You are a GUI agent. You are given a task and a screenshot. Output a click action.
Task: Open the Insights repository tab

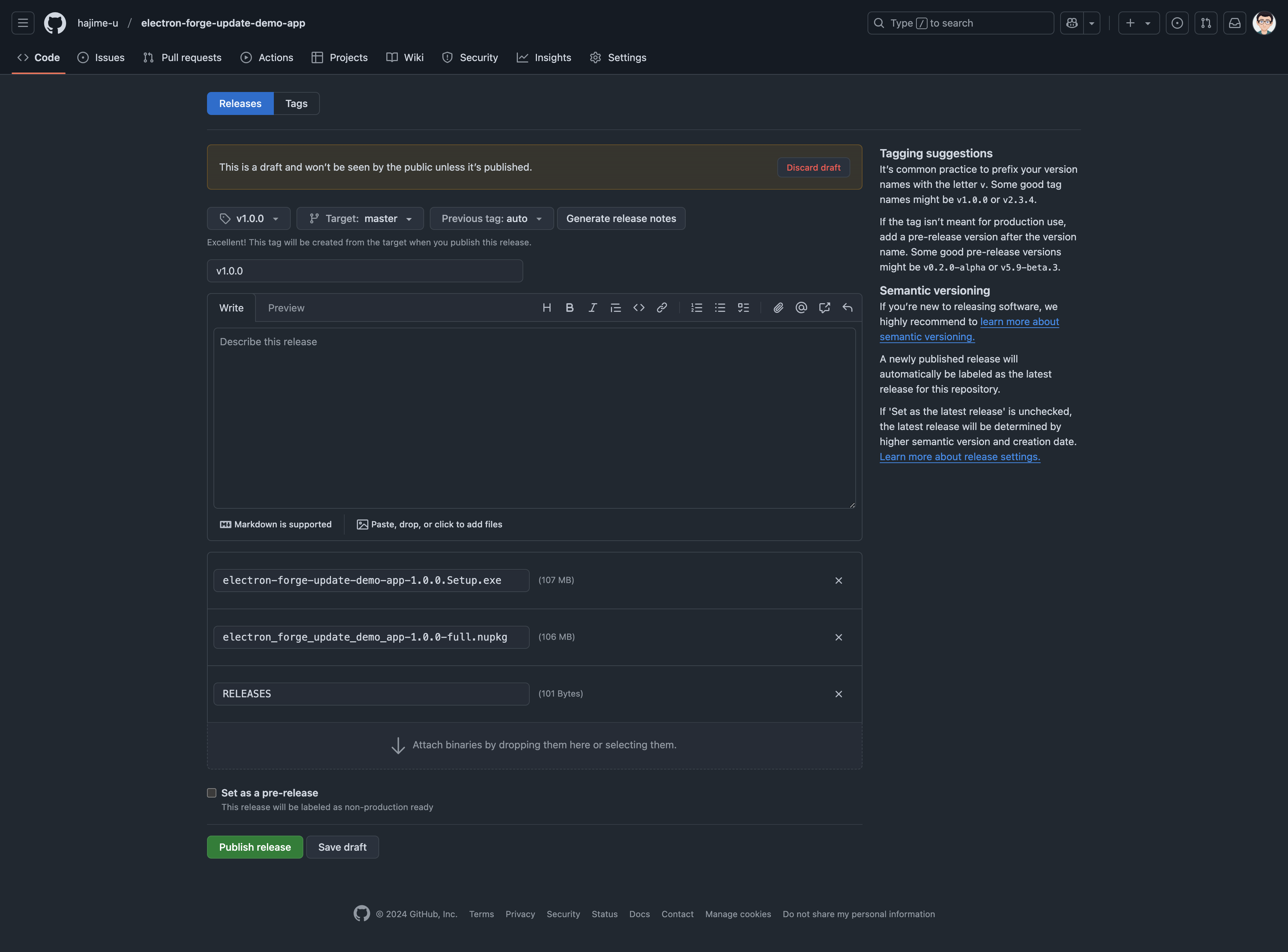tap(544, 57)
